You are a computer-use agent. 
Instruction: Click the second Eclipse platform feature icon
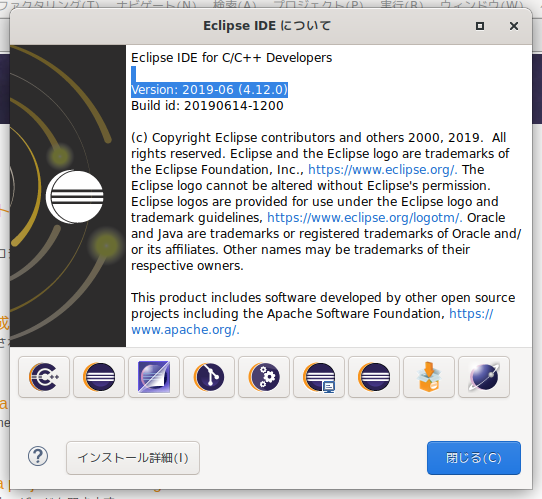pyautogui.click(x=99, y=377)
